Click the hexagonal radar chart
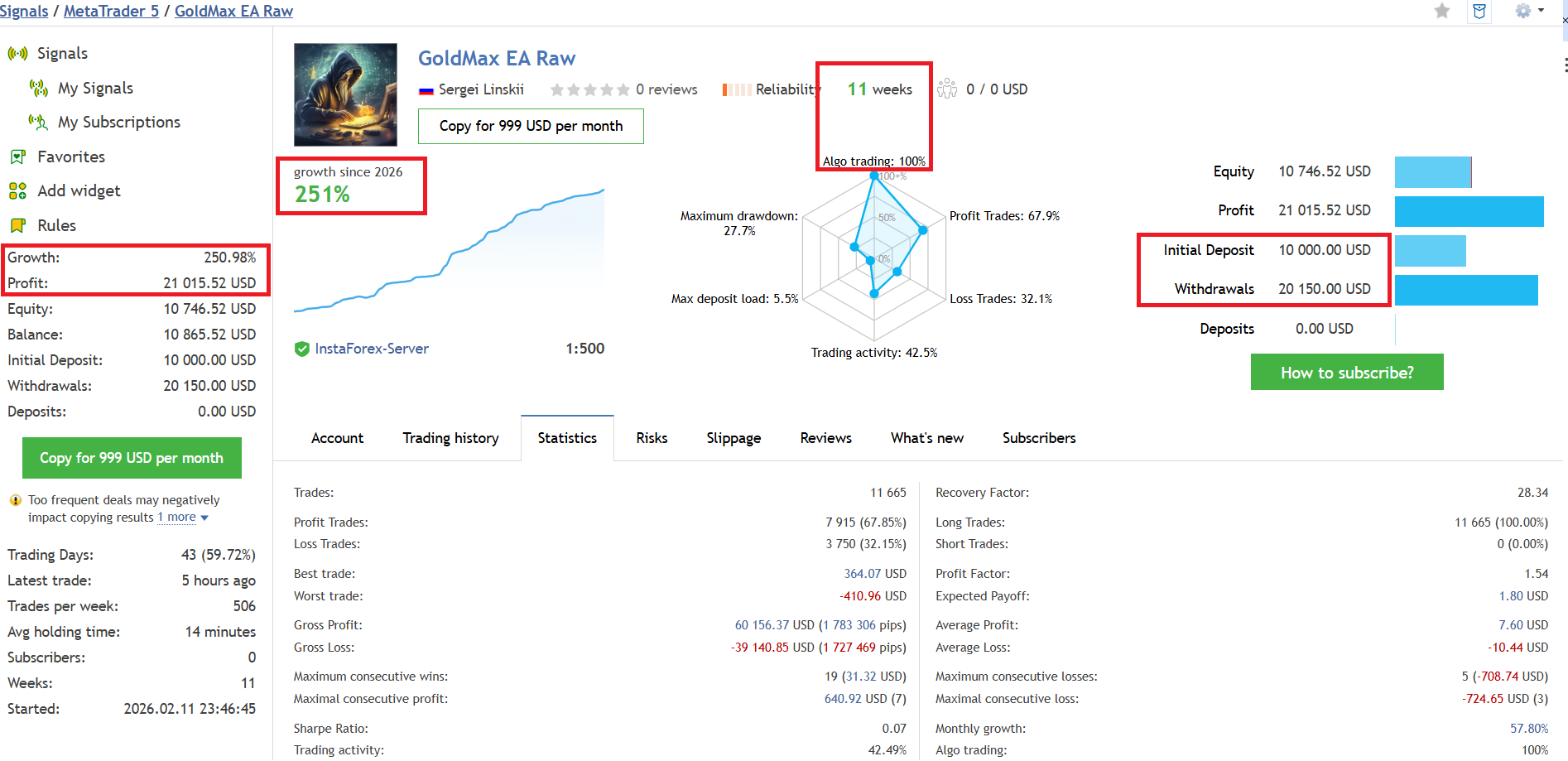The width and height of the screenshot is (1568, 761). pos(874,258)
